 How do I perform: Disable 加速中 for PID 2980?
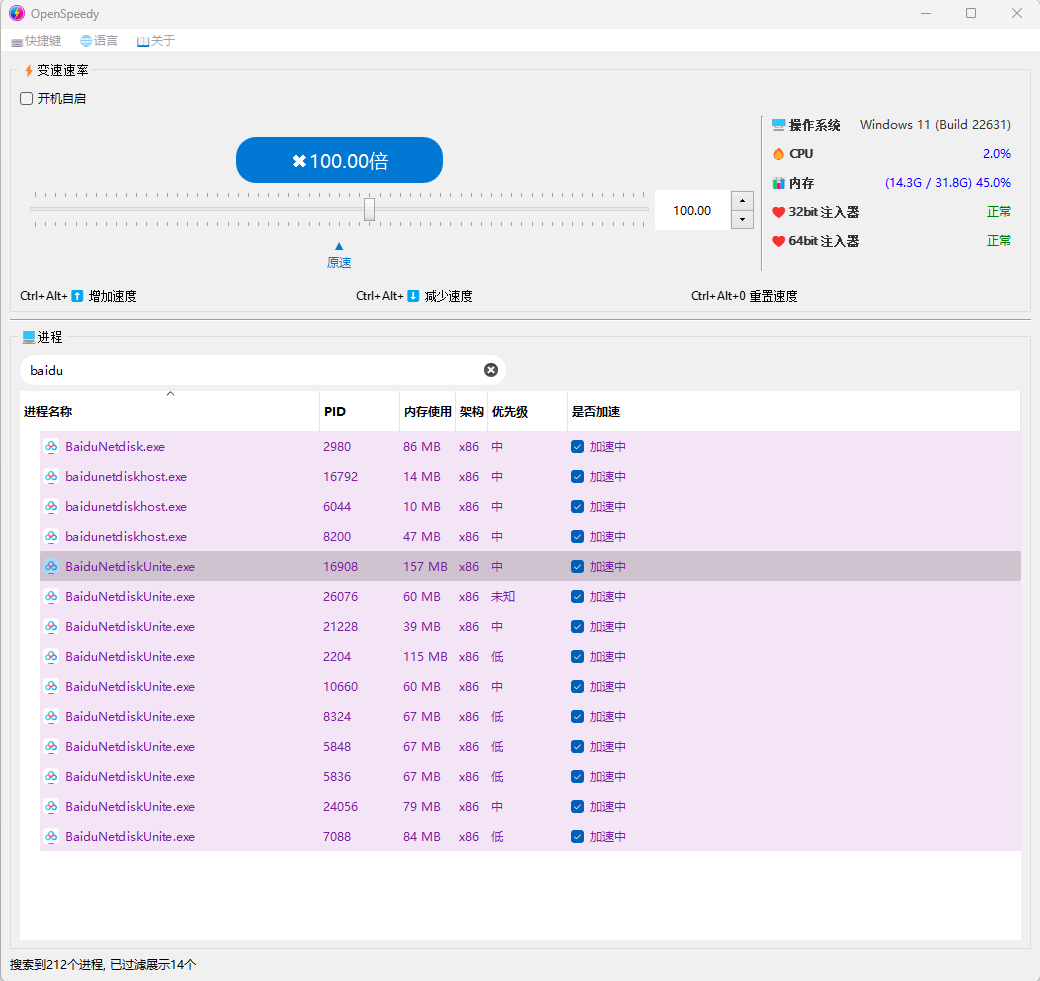point(577,446)
